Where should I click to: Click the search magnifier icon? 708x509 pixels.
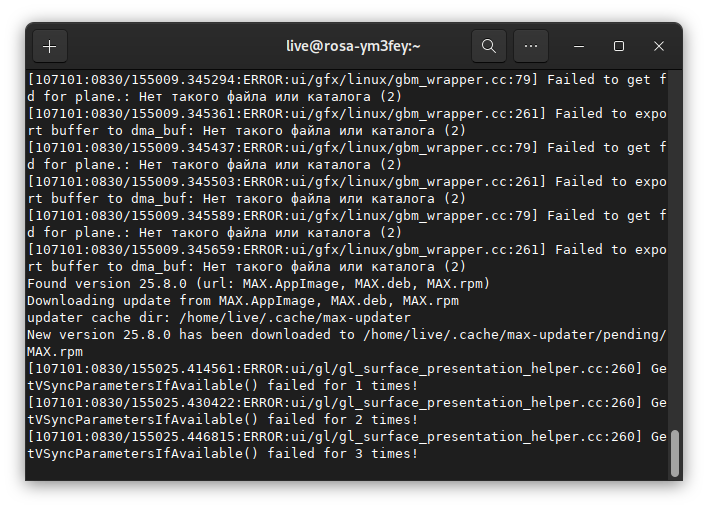488,46
